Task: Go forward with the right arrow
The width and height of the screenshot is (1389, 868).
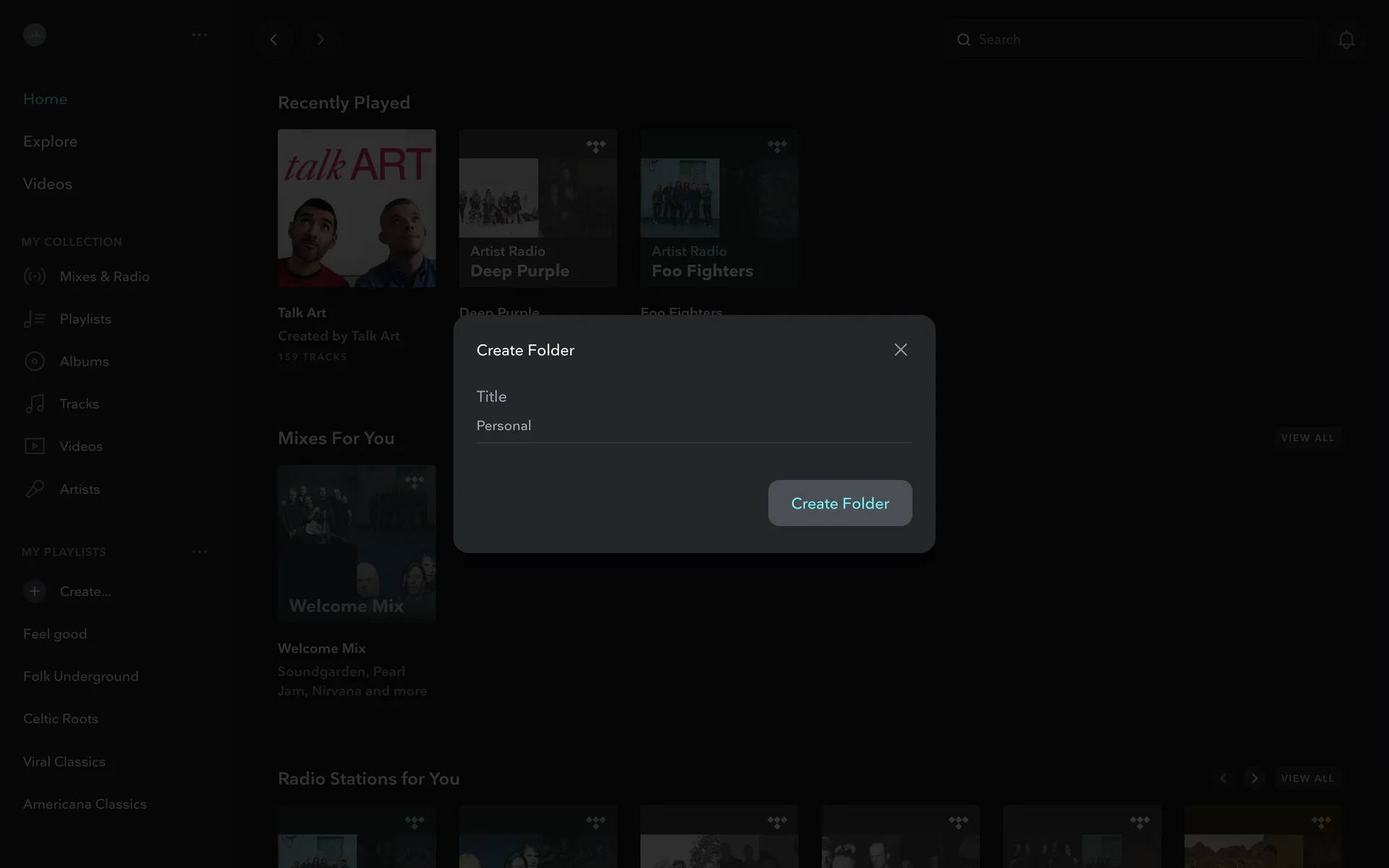Action: pyautogui.click(x=320, y=40)
